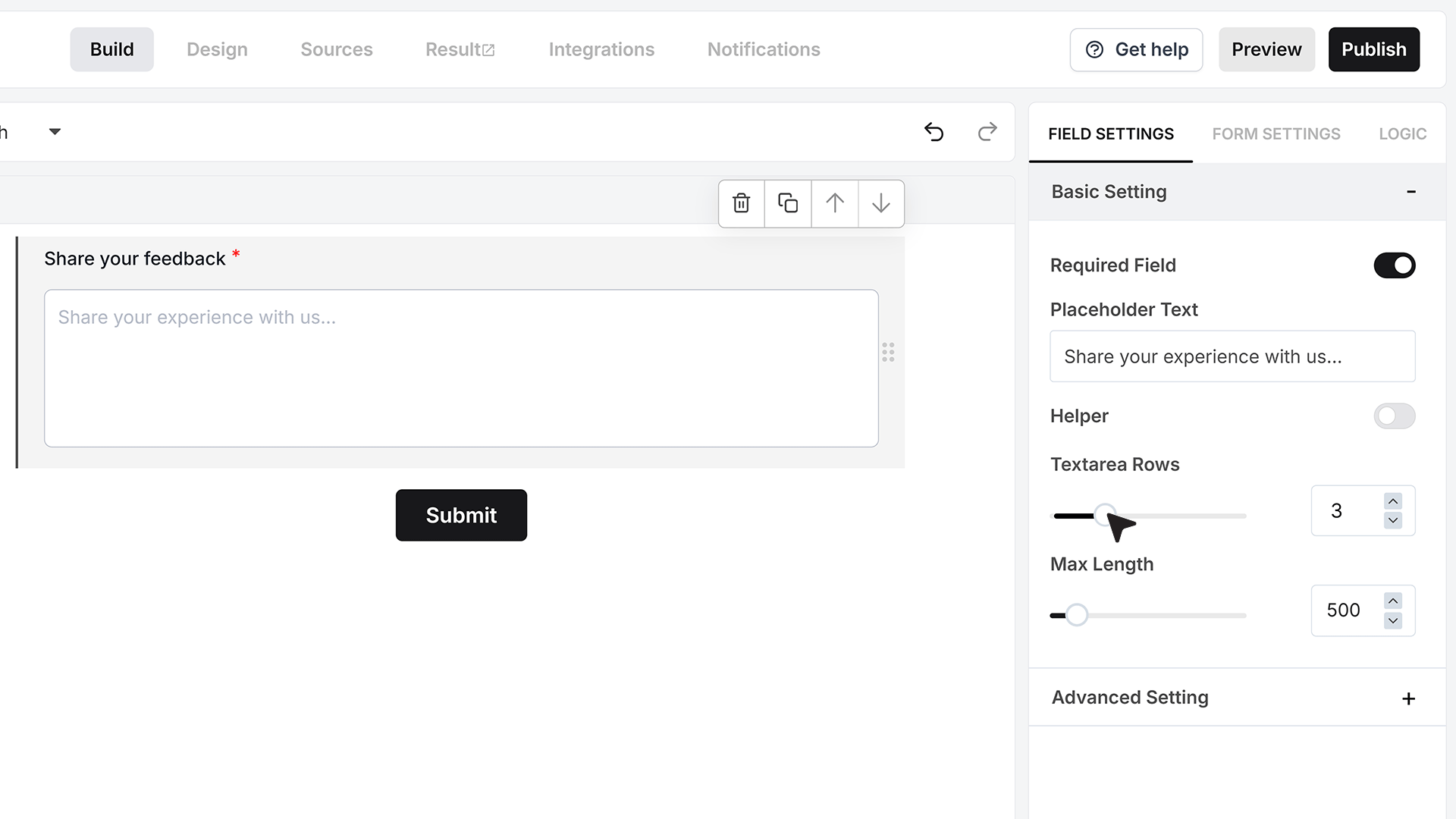Grab the field drag handle dots
The image size is (1456, 819).
(888, 353)
